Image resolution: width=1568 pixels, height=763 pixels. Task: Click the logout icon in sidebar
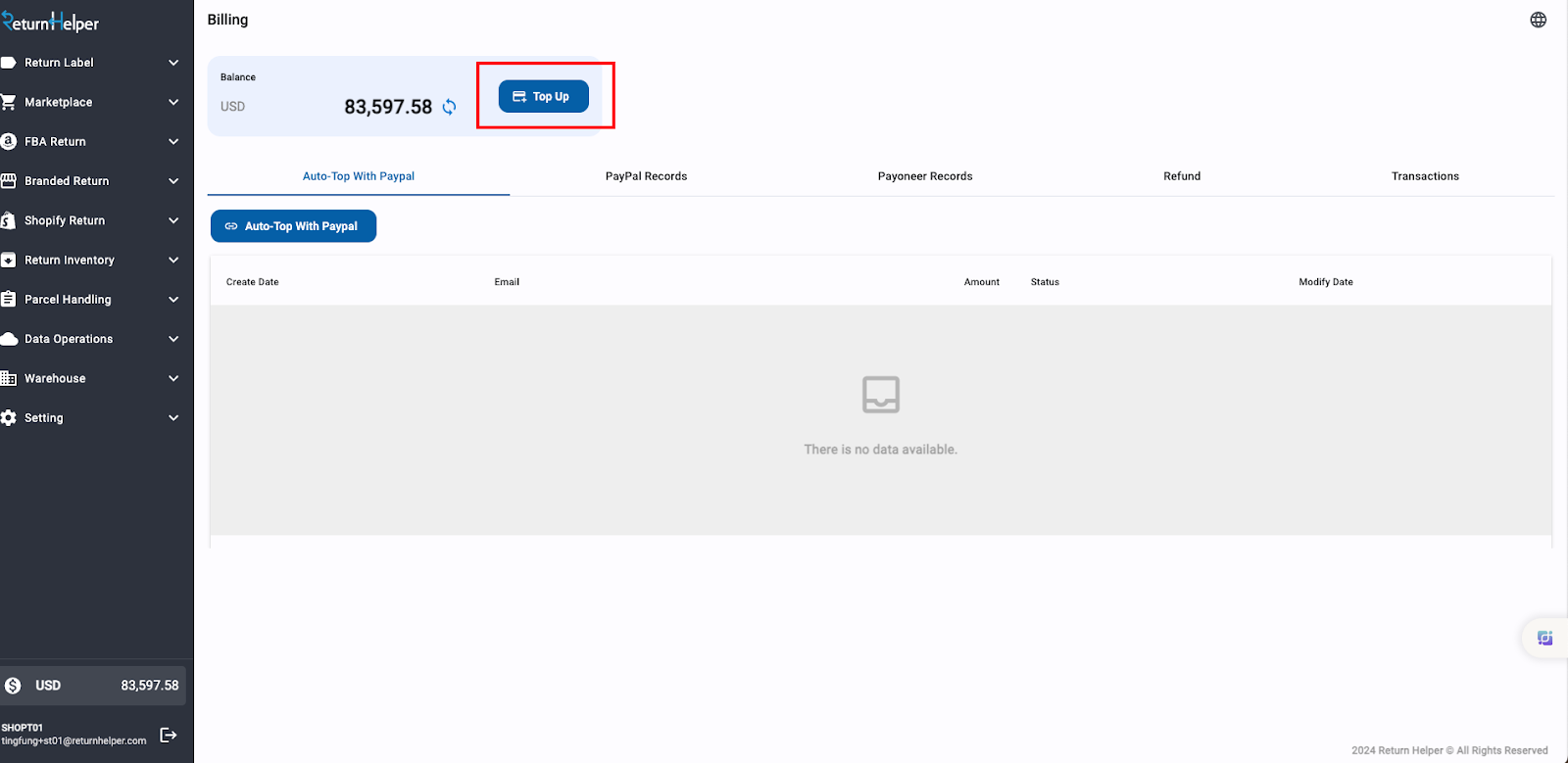(x=169, y=735)
